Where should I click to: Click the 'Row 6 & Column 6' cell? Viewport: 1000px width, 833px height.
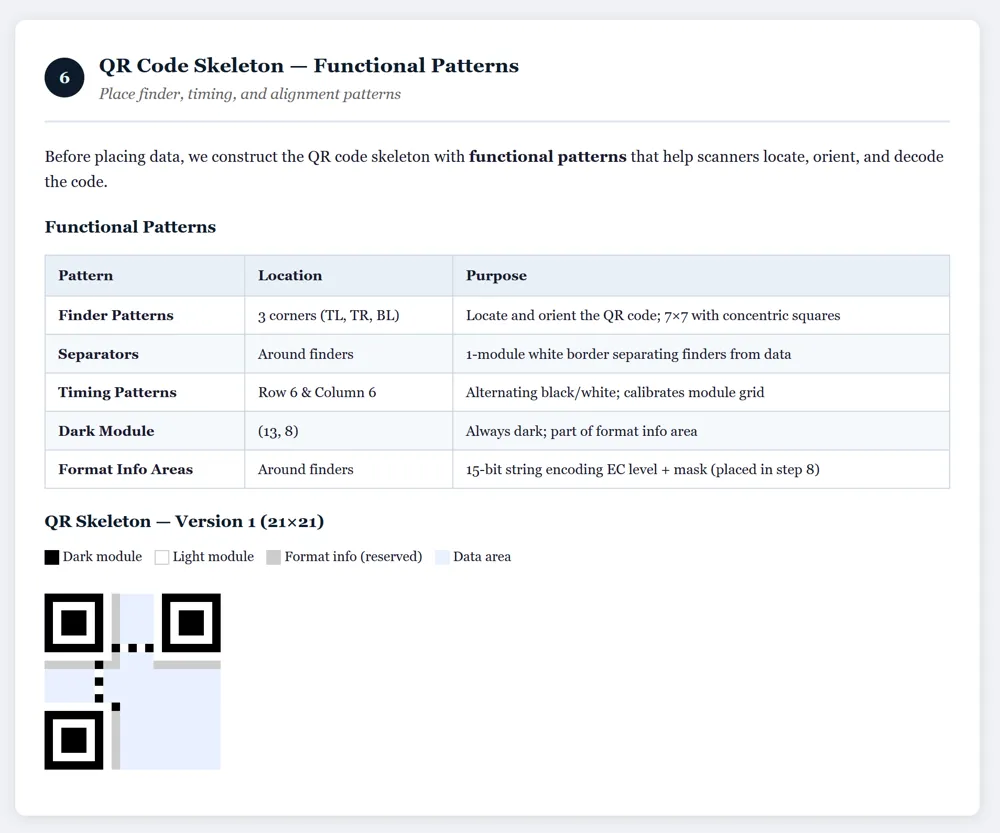pos(349,392)
